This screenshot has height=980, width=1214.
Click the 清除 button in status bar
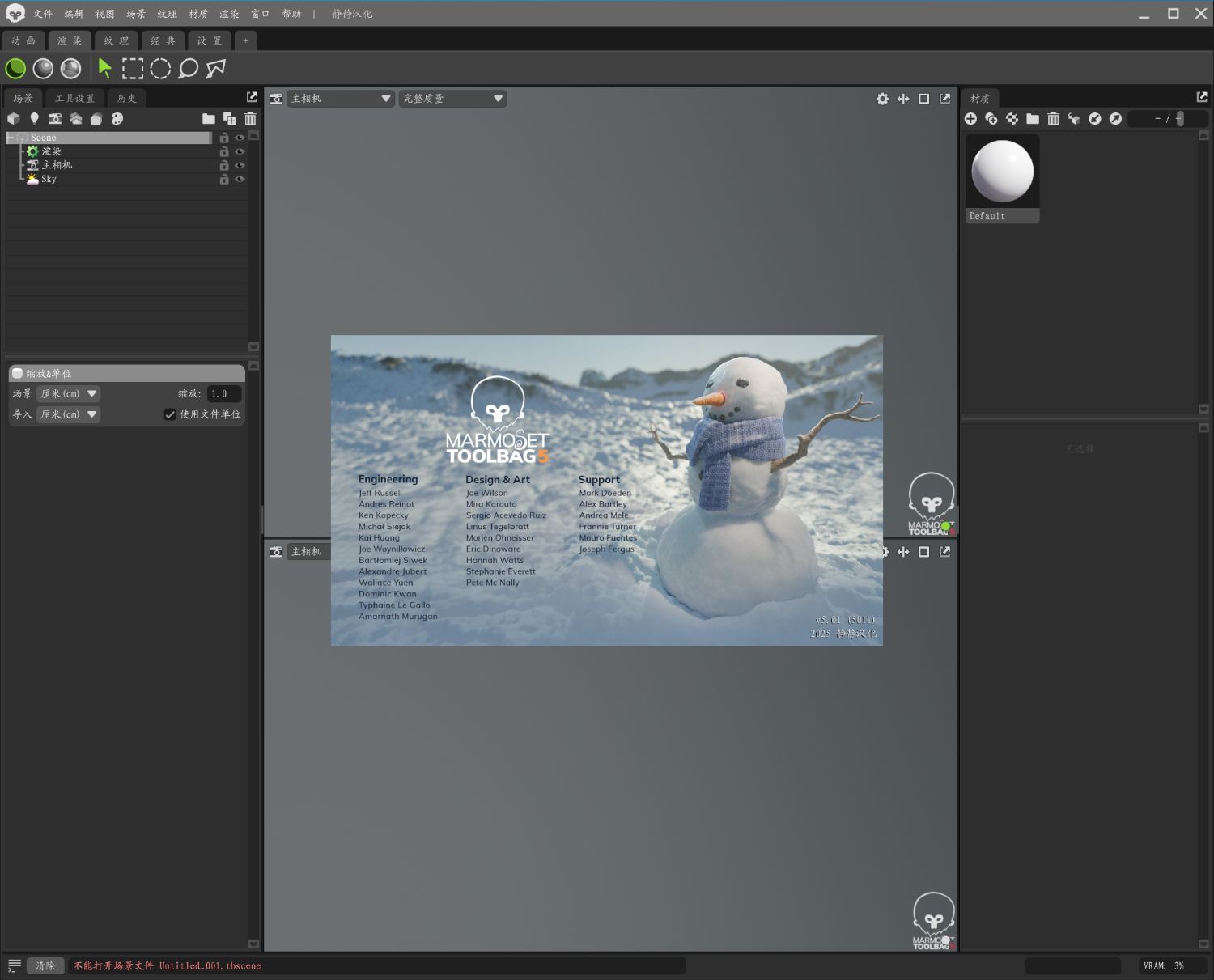(45, 965)
